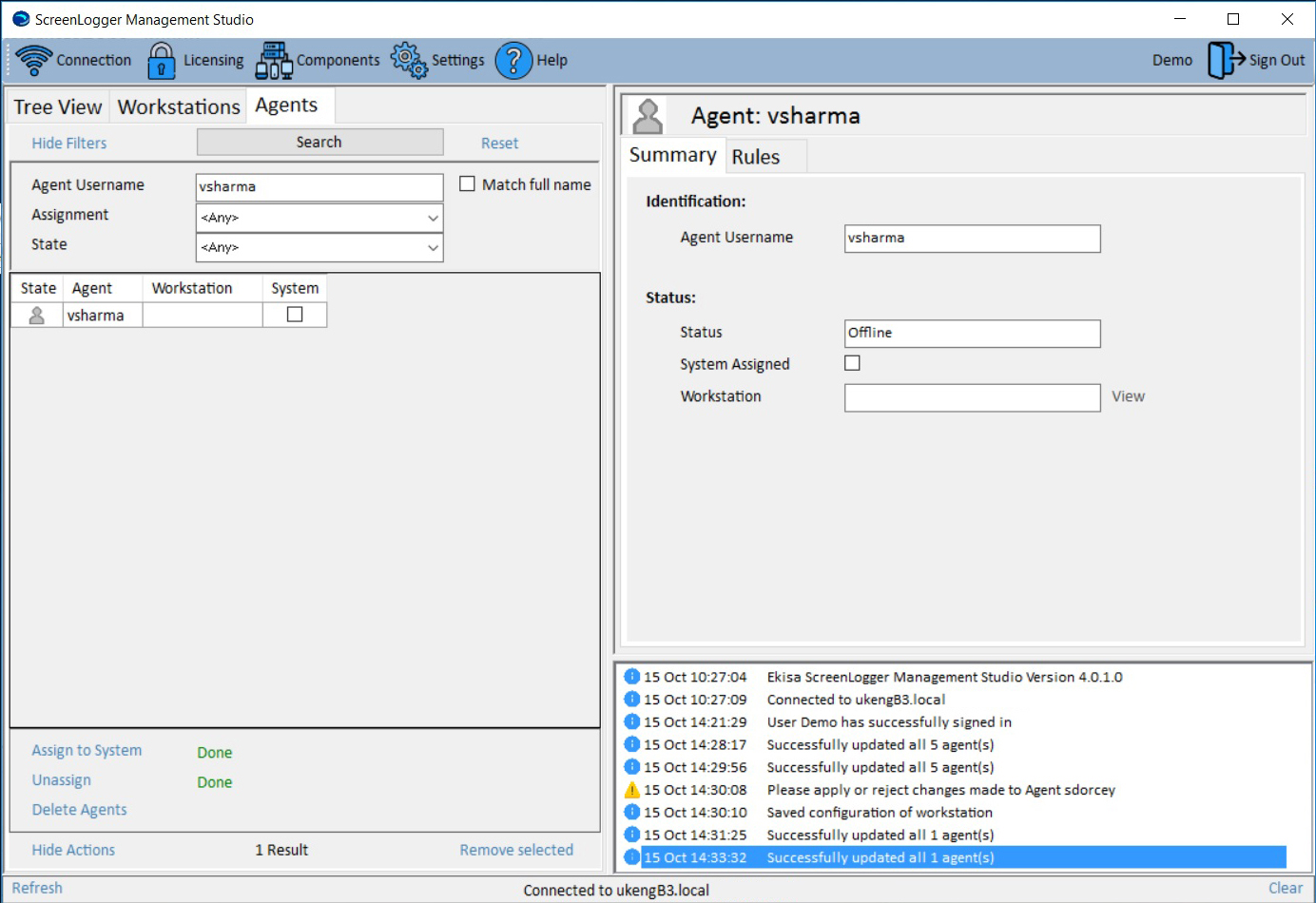Image resolution: width=1316 pixels, height=903 pixels.
Task: Open the Settings gears icon
Action: tap(410, 60)
